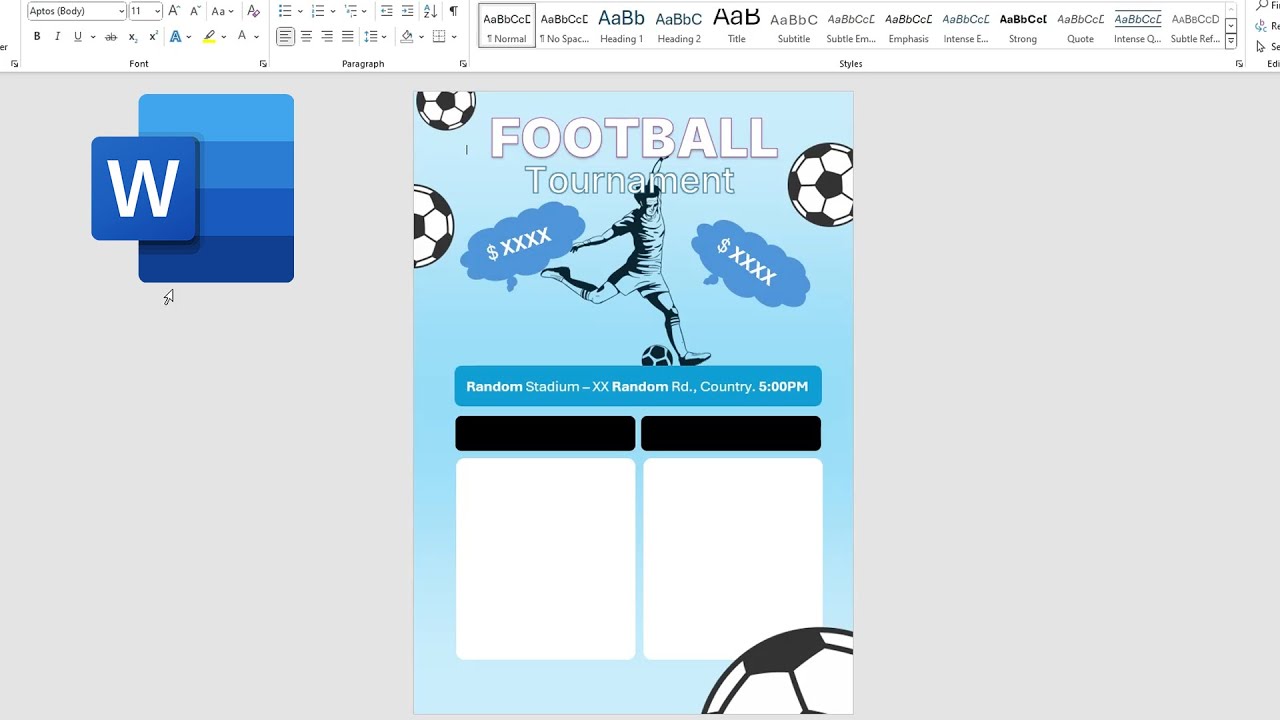1280x720 pixels.
Task: Click Find magnifier icon
Action: 1261,6
